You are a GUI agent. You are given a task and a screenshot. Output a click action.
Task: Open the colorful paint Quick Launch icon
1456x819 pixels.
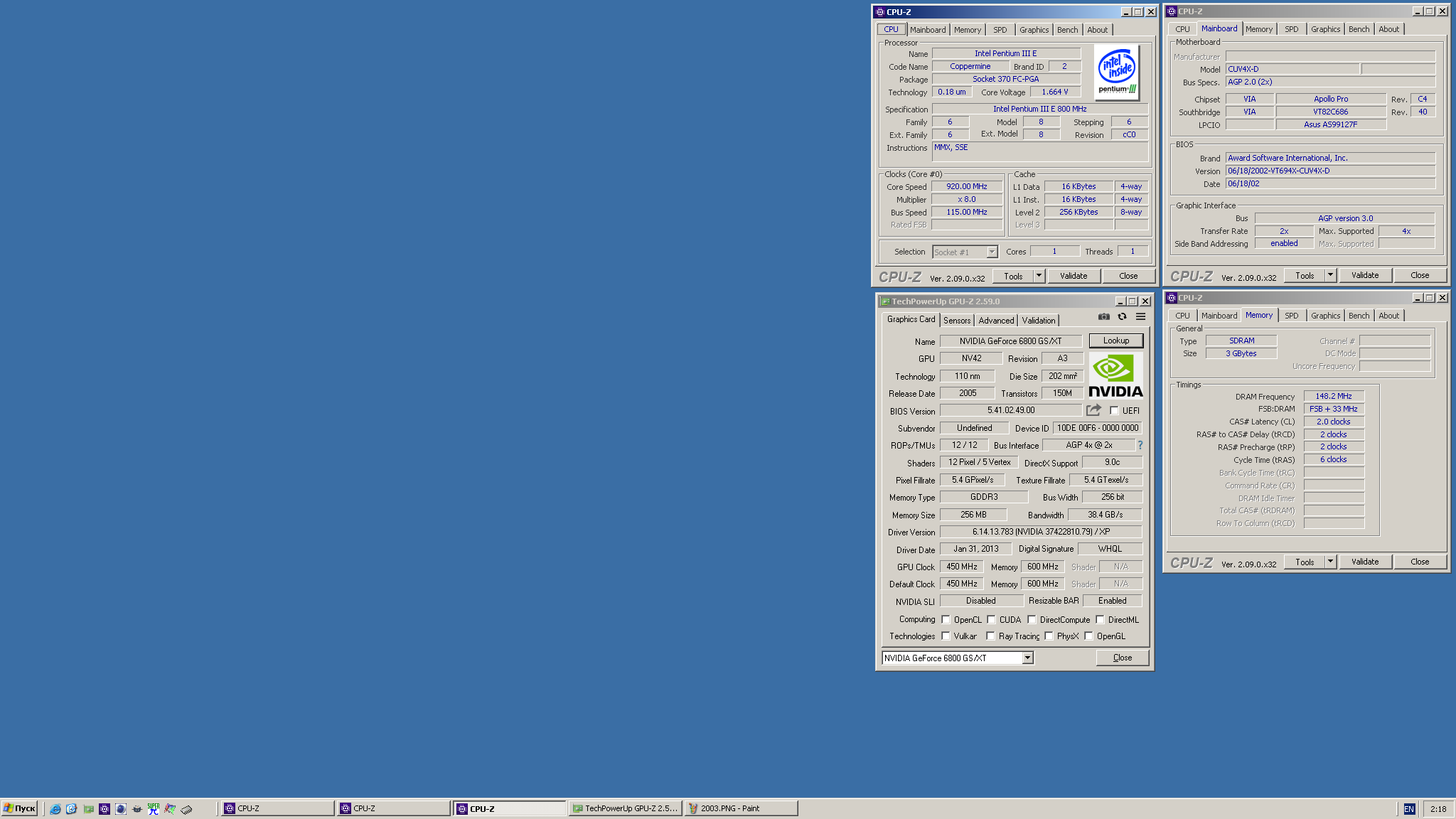(170, 809)
